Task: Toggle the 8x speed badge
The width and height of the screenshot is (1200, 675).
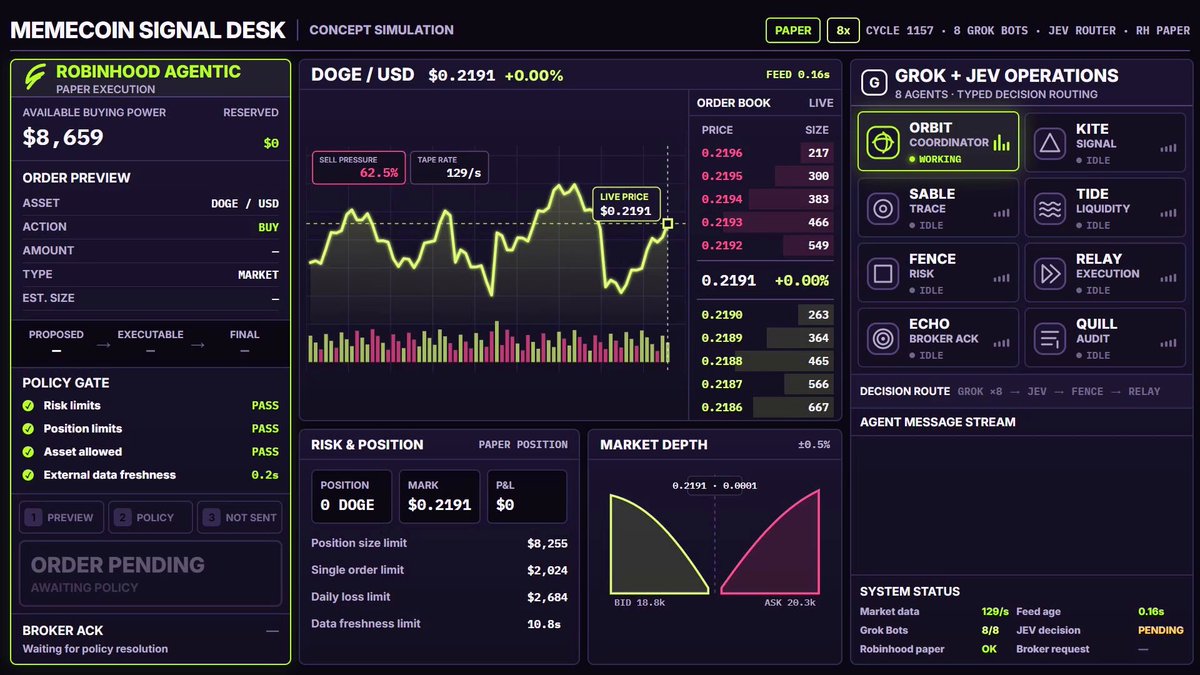Action: [843, 30]
